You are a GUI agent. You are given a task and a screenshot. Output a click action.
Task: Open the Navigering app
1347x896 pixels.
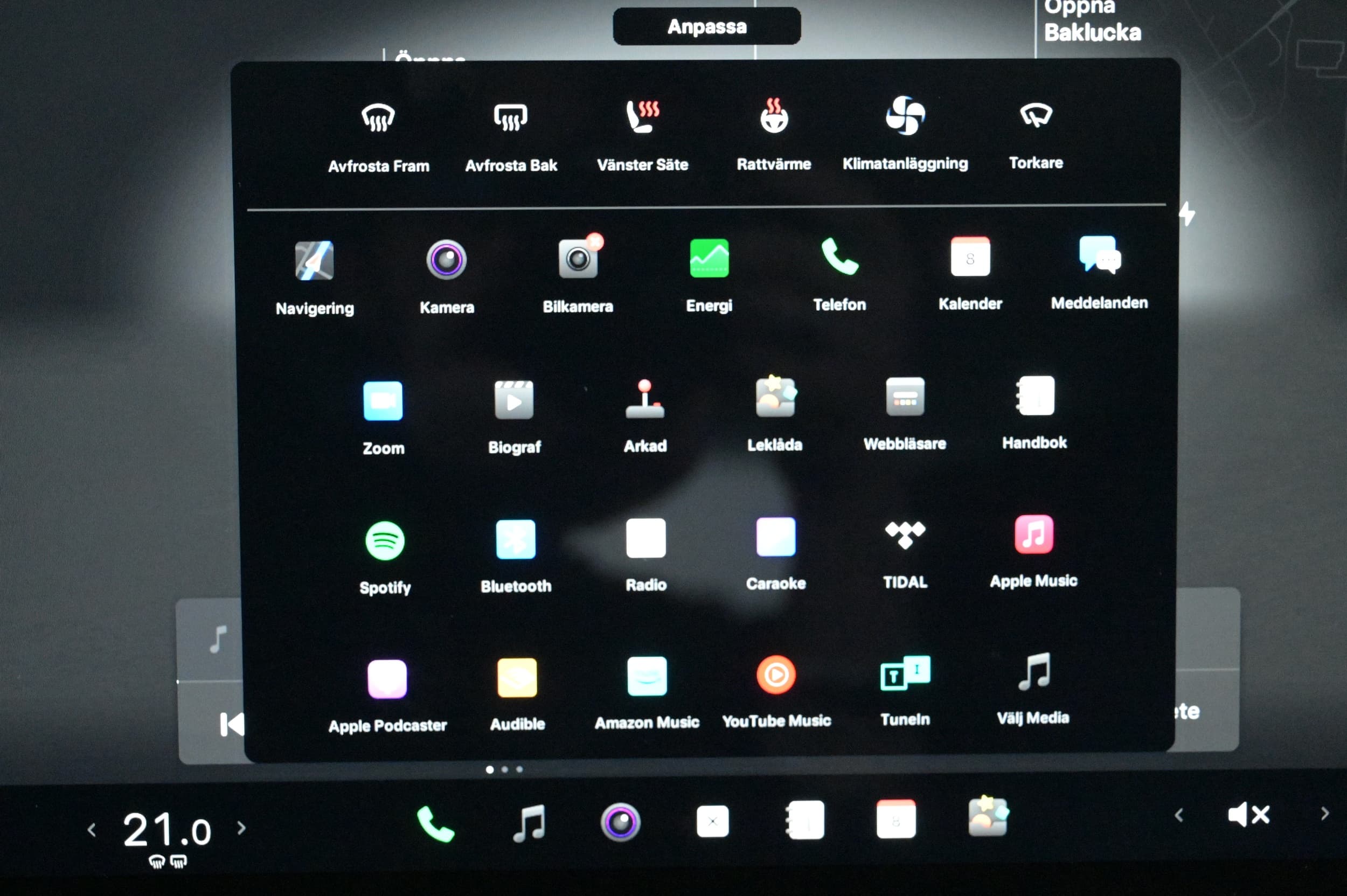pyautogui.click(x=314, y=261)
